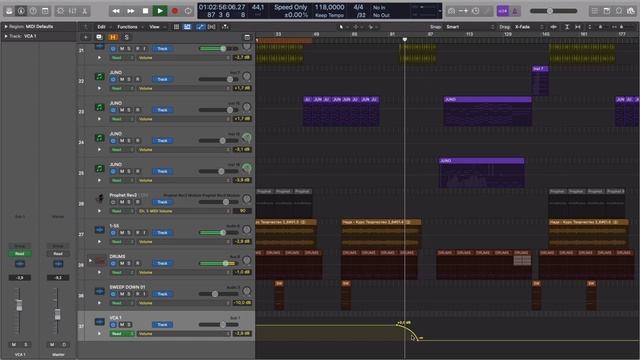The image size is (640, 360).
Task: Toggle the Metronome click button
Action: [x=515, y=11]
